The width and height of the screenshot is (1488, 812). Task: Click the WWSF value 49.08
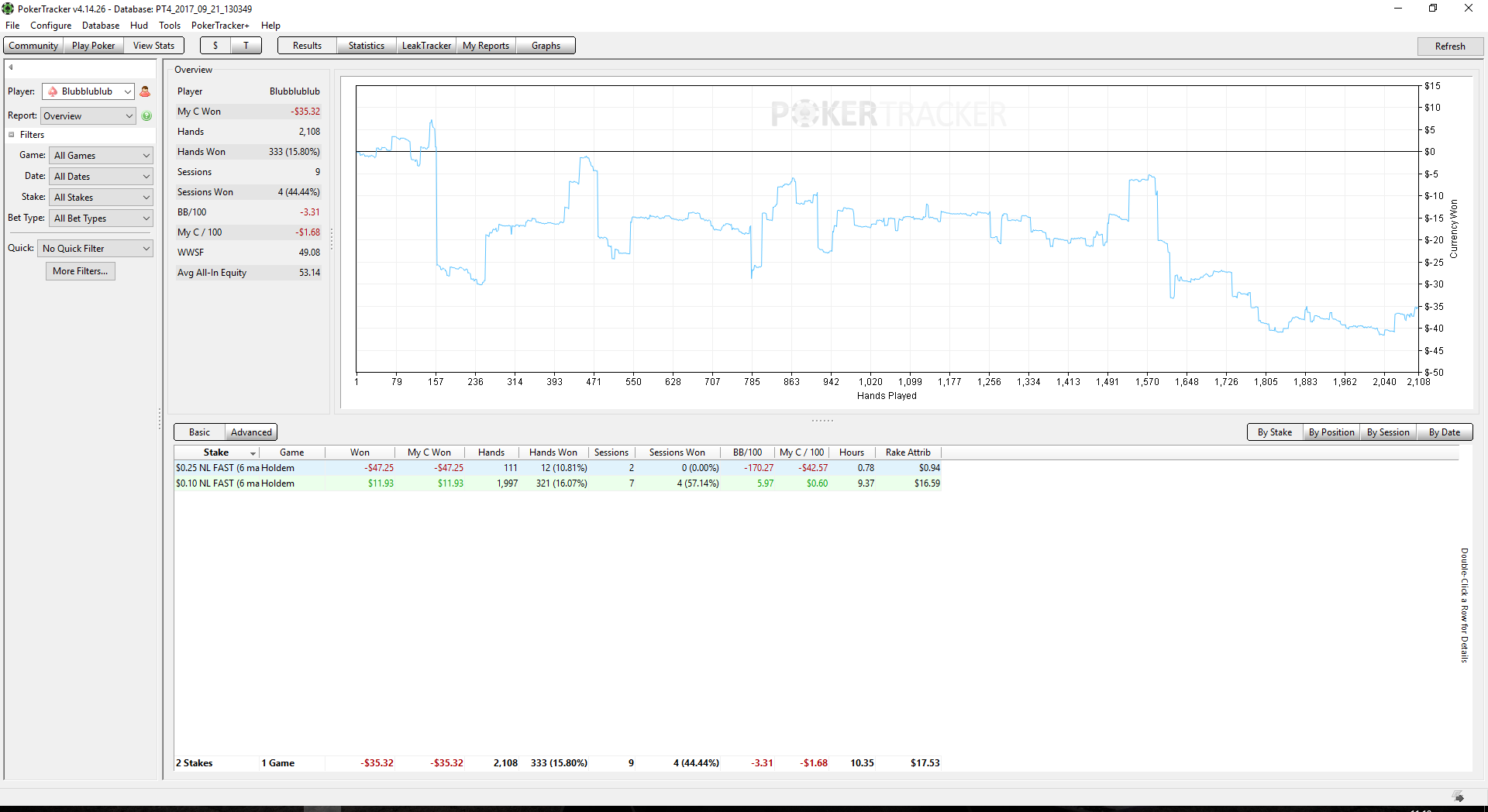click(309, 253)
